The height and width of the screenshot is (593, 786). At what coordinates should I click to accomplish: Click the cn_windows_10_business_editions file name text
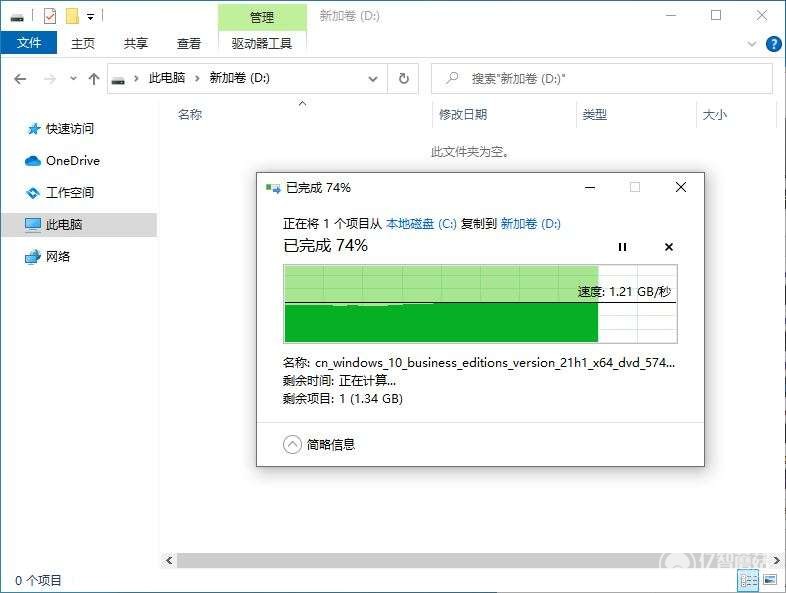pyautogui.click(x=495, y=362)
